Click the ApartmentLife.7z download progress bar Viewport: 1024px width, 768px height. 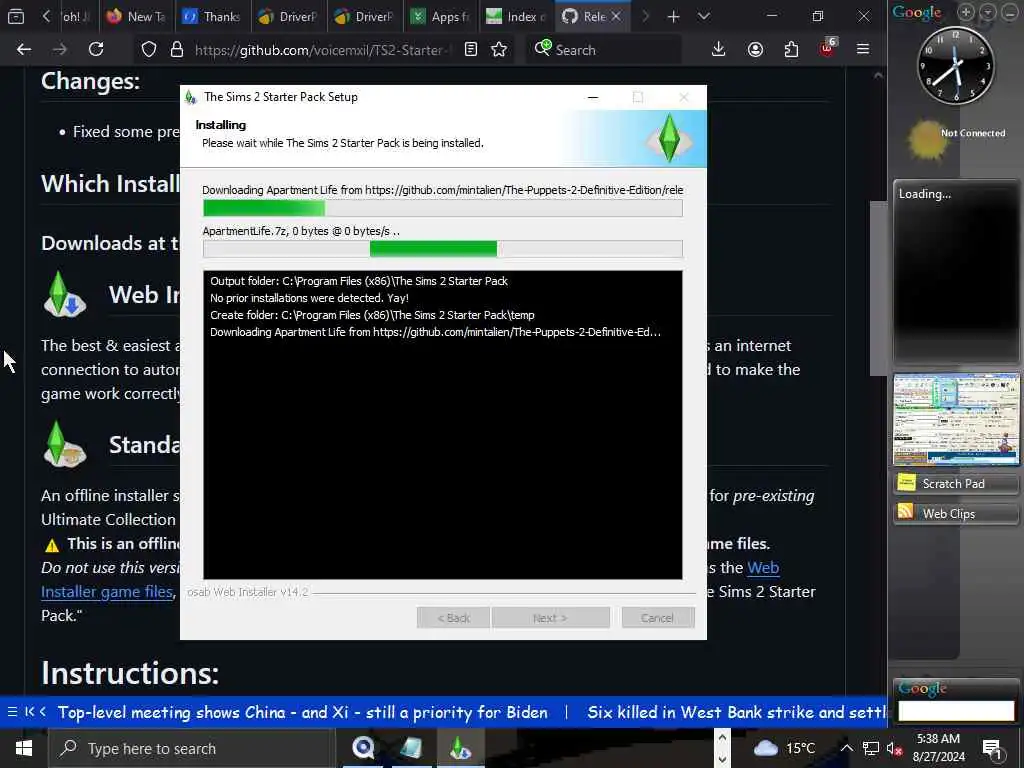click(x=443, y=249)
